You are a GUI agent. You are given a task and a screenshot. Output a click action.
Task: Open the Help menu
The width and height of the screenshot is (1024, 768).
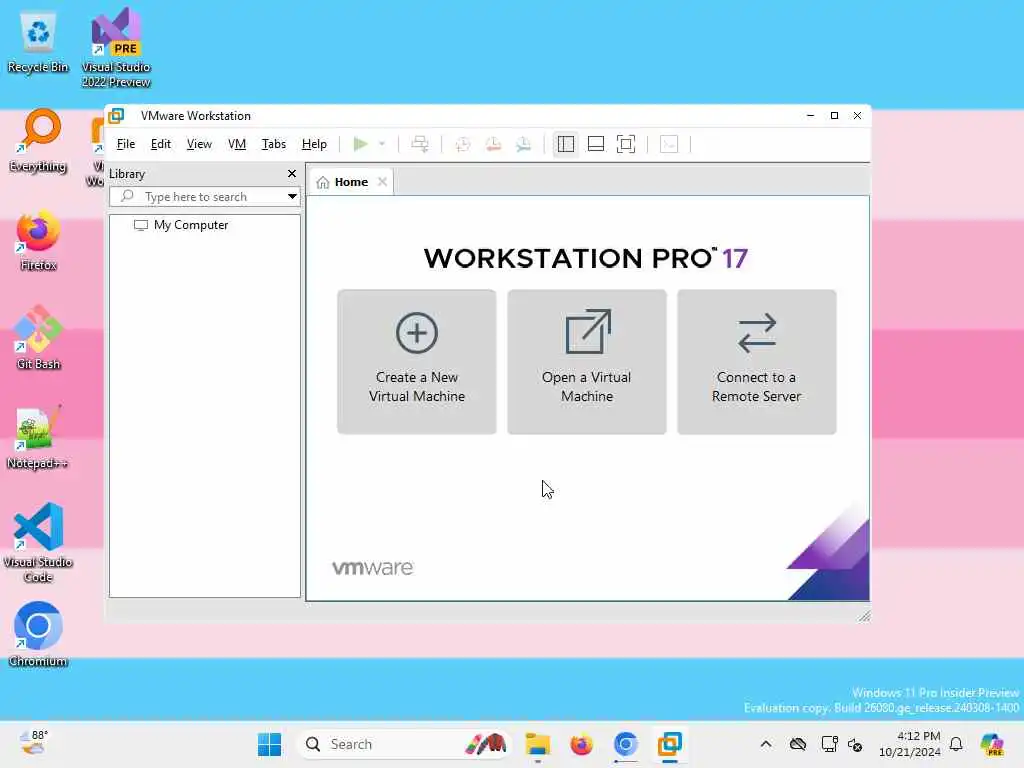coord(314,144)
